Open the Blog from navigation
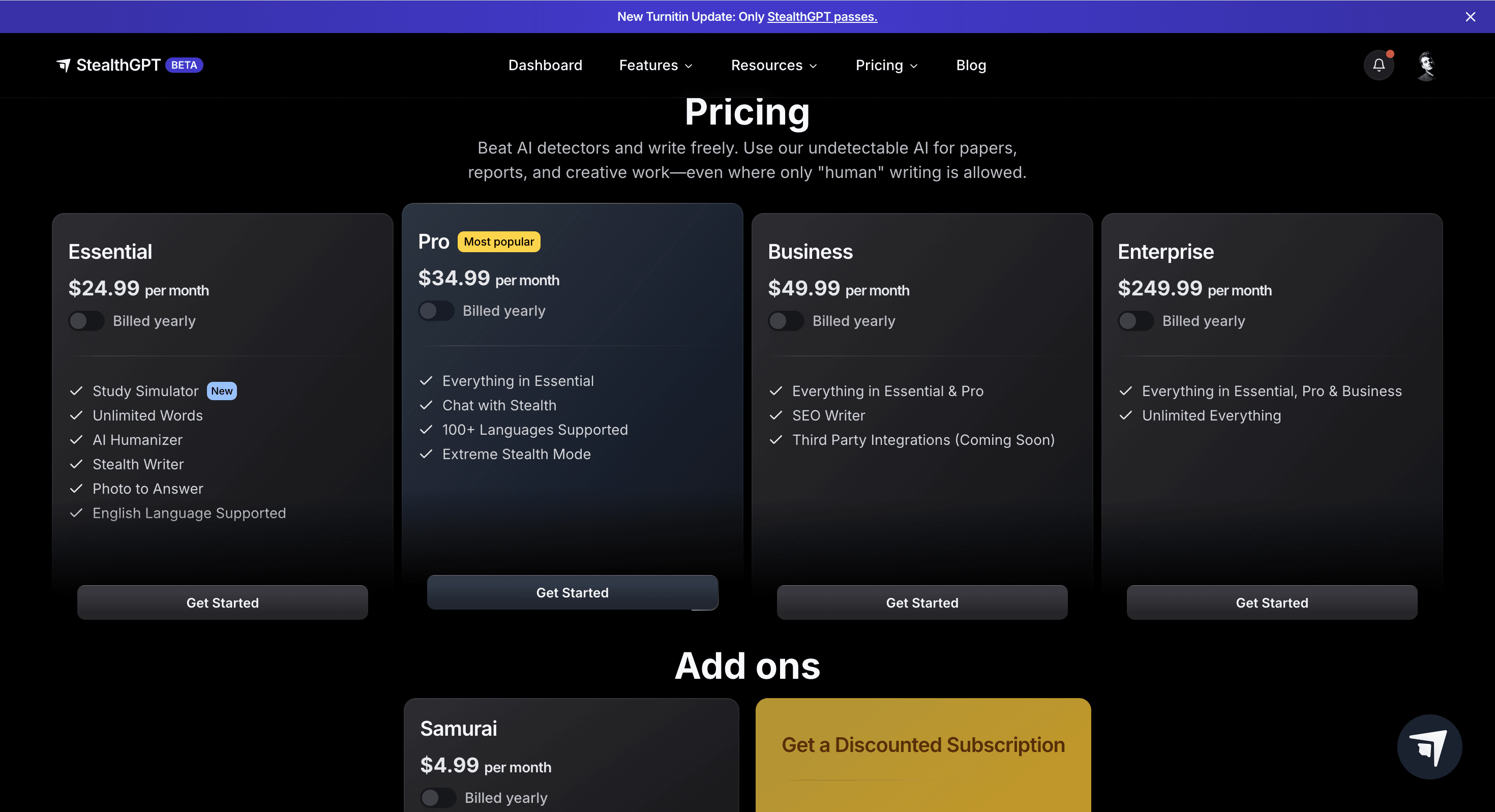Viewport: 1495px width, 812px height. tap(971, 65)
